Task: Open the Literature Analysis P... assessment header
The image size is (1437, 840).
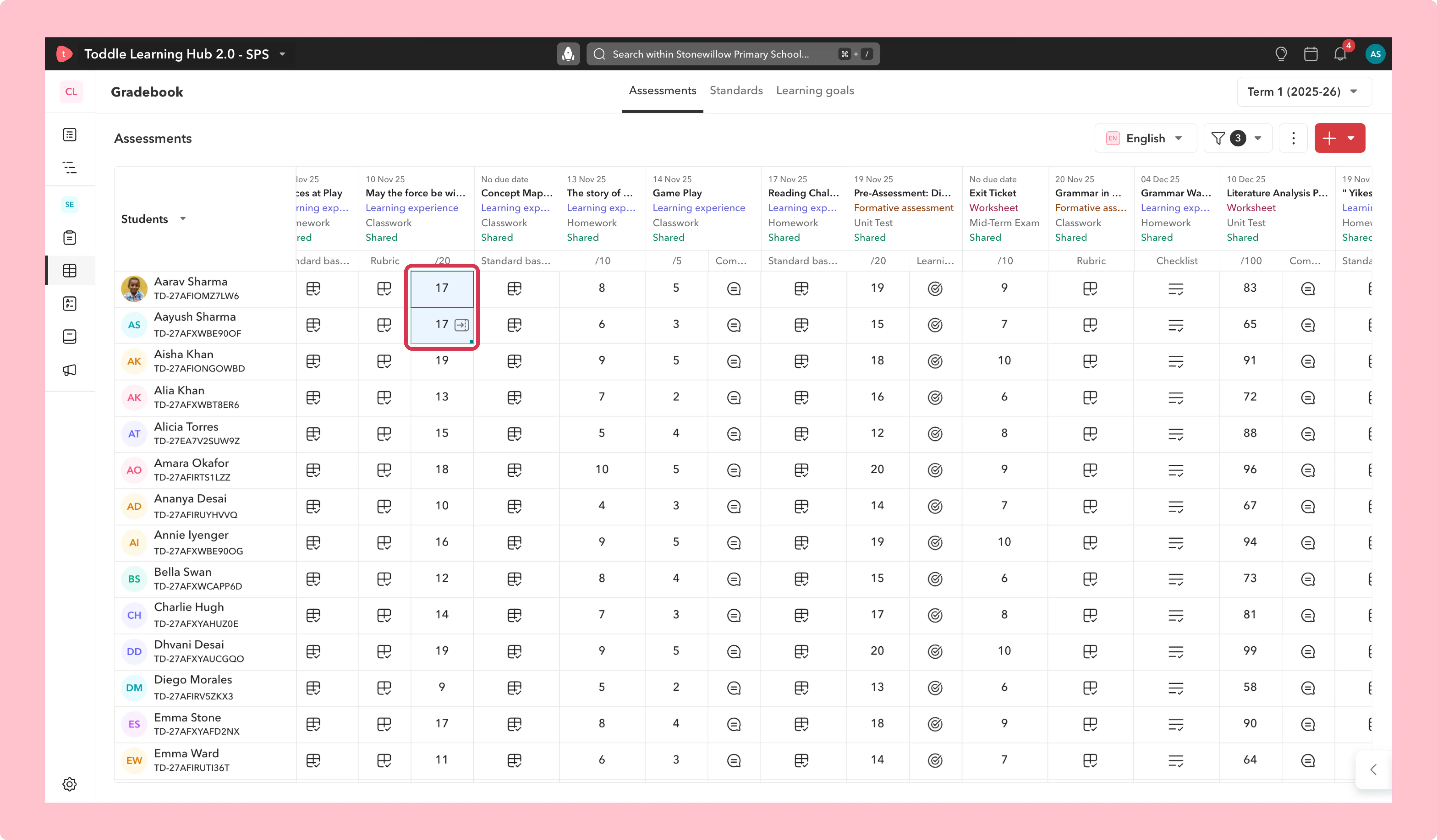Action: (x=1277, y=193)
